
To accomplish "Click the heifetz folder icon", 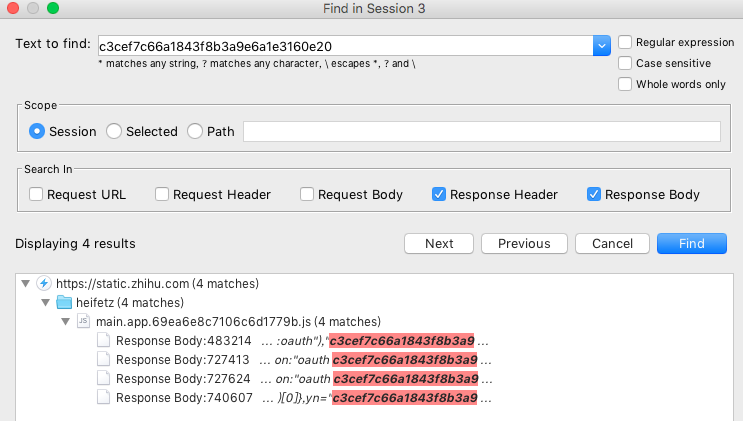I will tap(64, 303).
